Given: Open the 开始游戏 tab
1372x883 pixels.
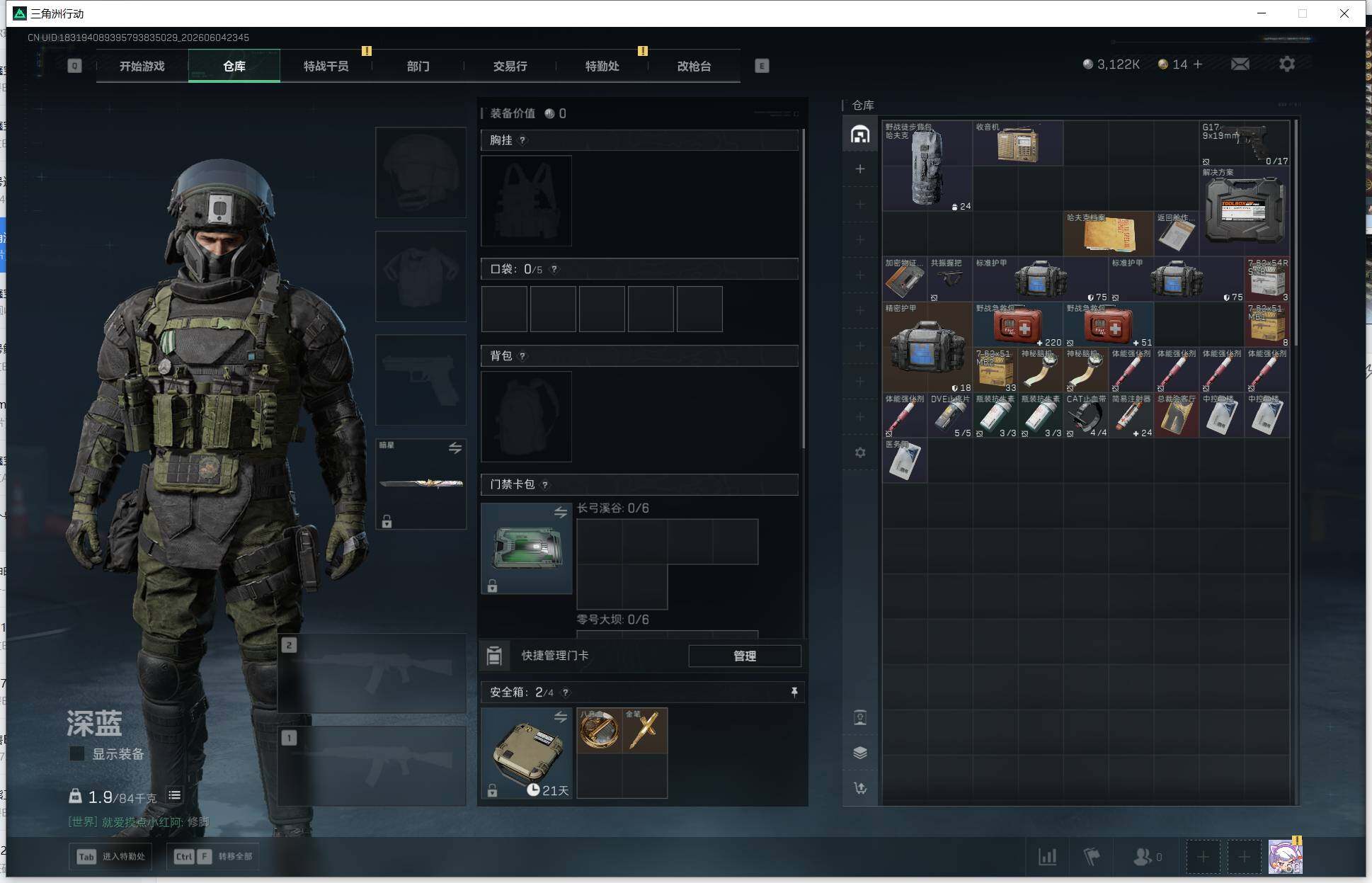Looking at the screenshot, I should [142, 66].
